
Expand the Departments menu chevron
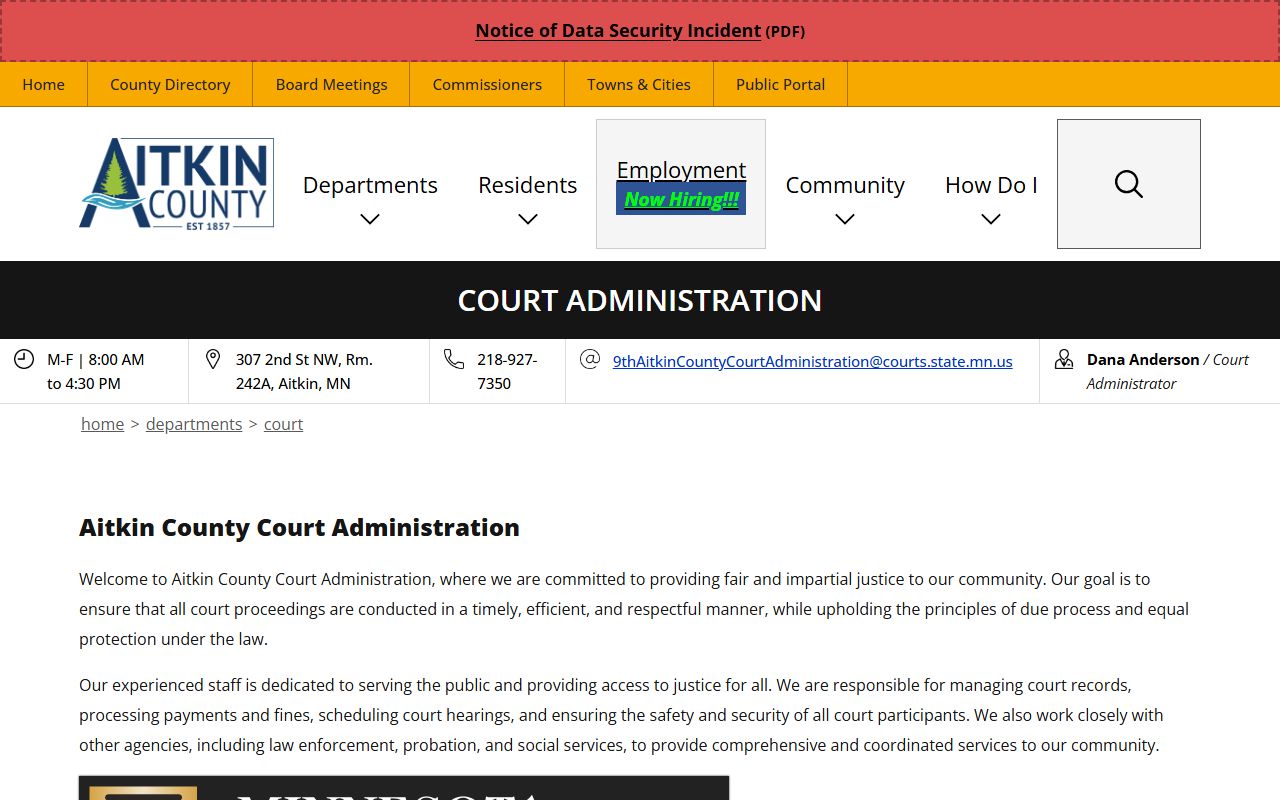pos(370,219)
